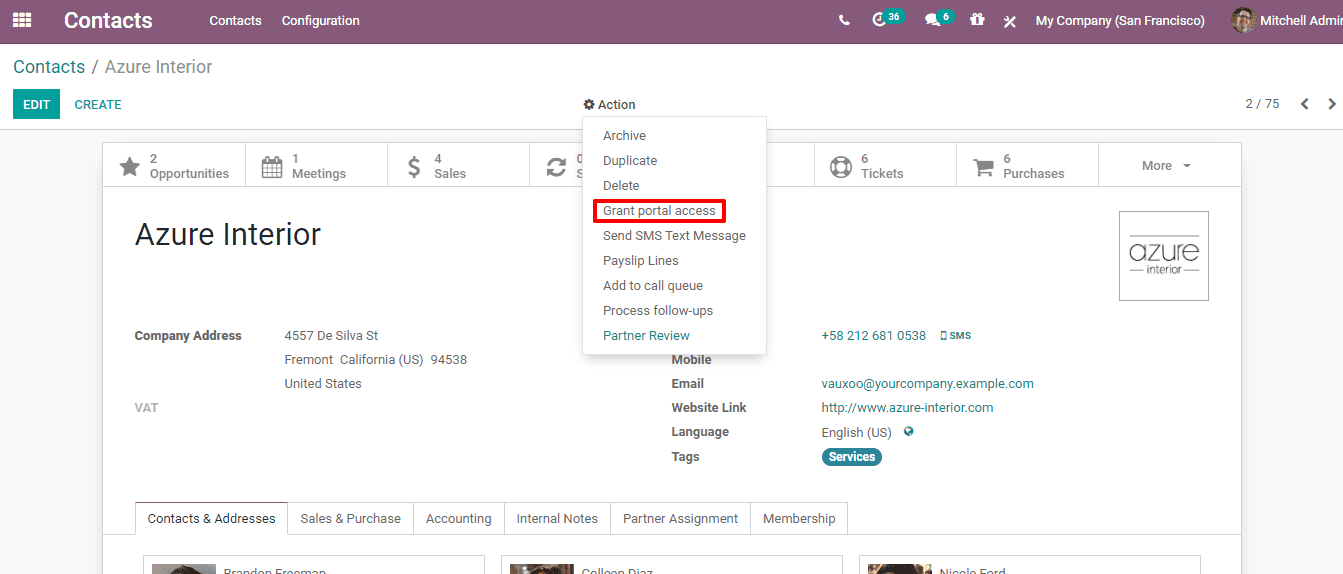Viewport: 1343px width, 574px height.
Task: Click the Contacts app title
Action: 108,20
